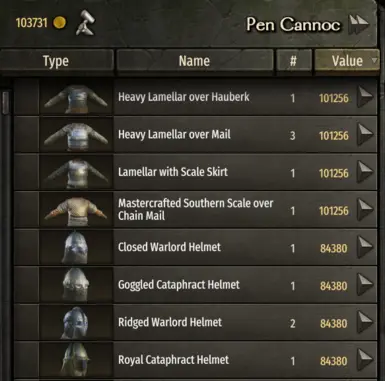Click the transfer arrow for Lamellar with Scale Skirt
The width and height of the screenshot is (385, 381).
[x=365, y=172]
